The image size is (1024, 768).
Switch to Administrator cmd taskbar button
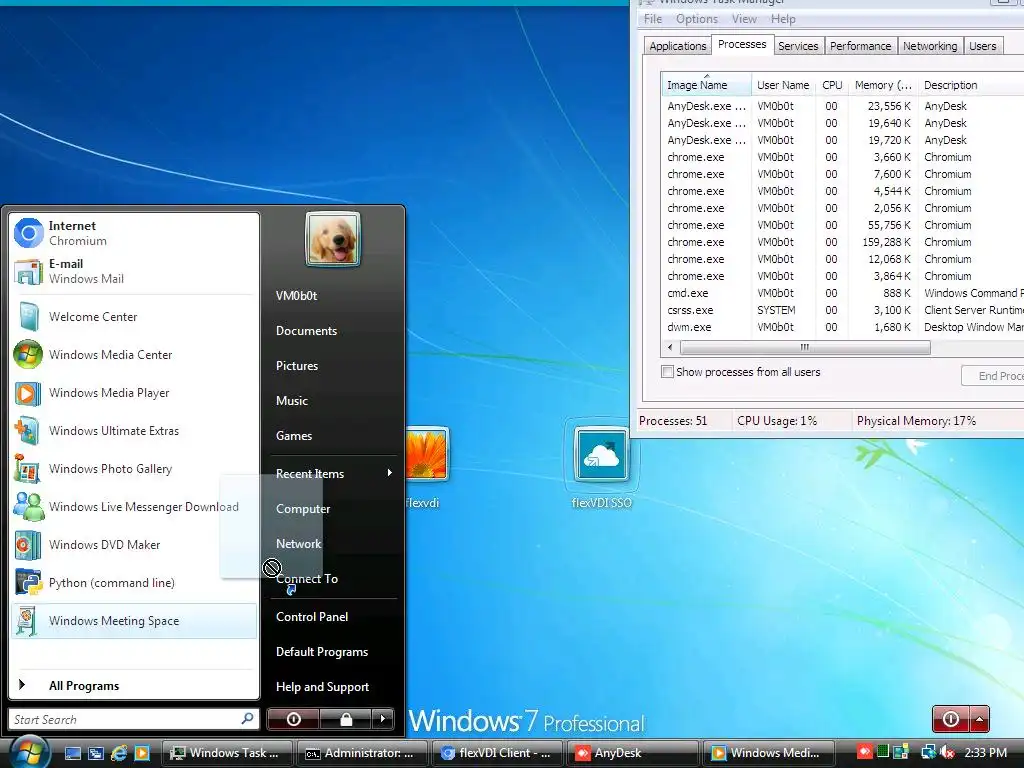(362, 753)
